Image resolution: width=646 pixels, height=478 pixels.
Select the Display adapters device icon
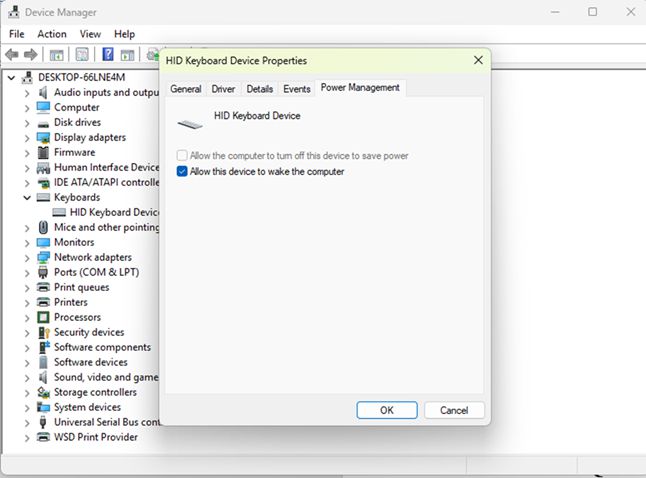tap(44, 137)
